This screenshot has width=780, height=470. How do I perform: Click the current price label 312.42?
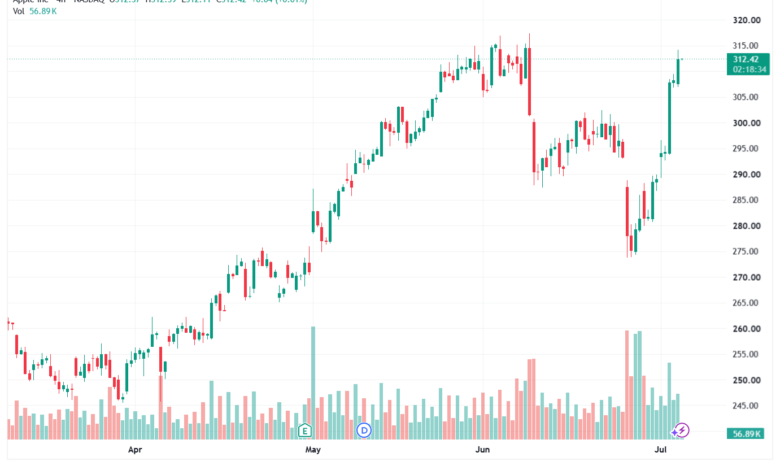(746, 59)
